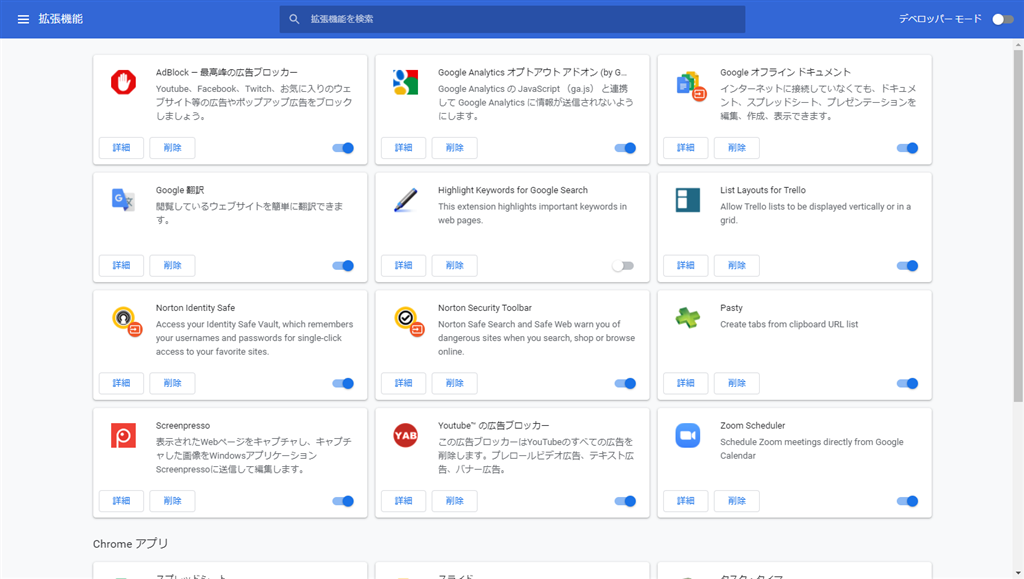Turn off YouTube ad blocker toggle
The width and height of the screenshot is (1024, 579).
(x=625, y=501)
